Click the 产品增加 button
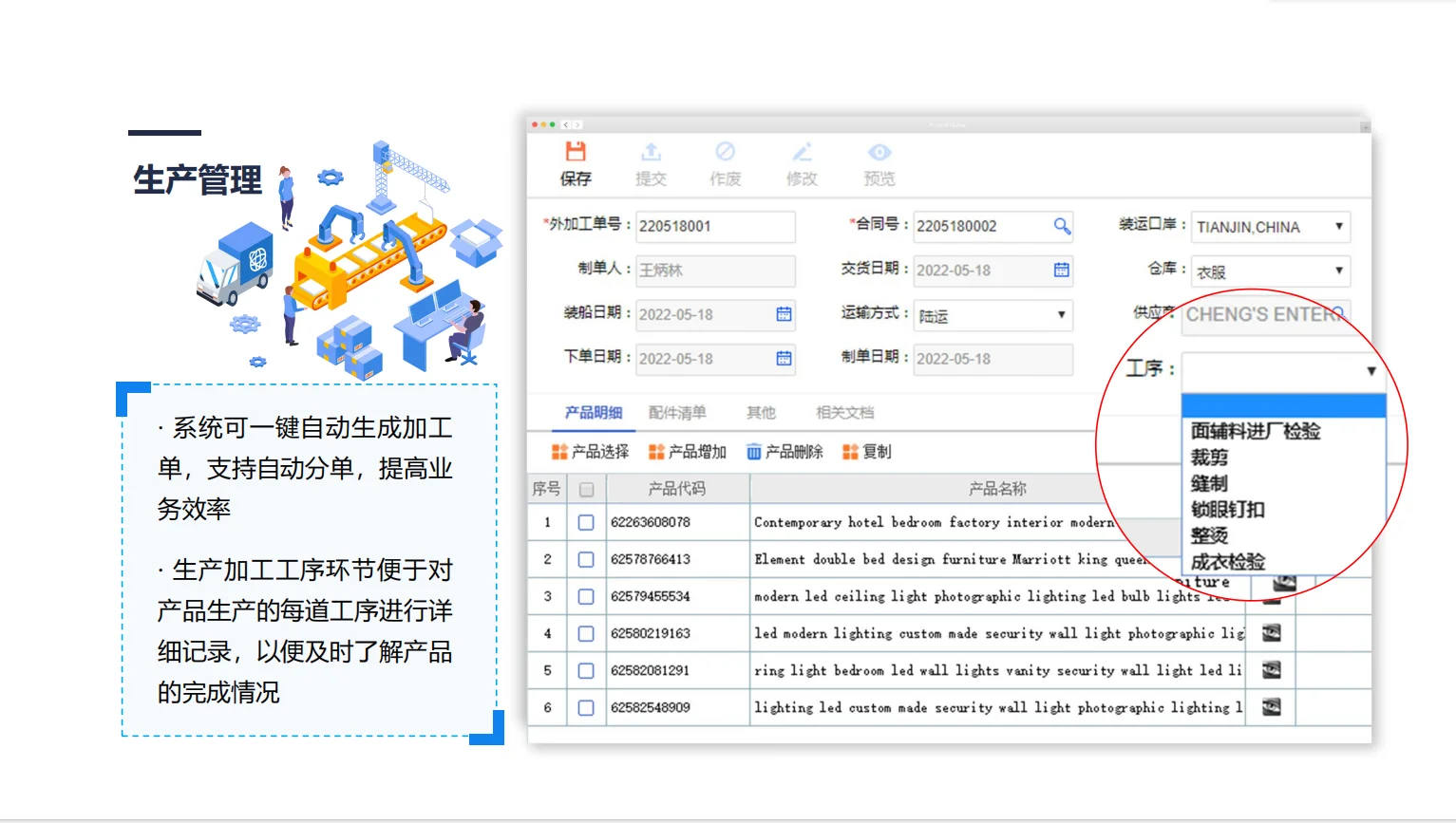 point(687,451)
